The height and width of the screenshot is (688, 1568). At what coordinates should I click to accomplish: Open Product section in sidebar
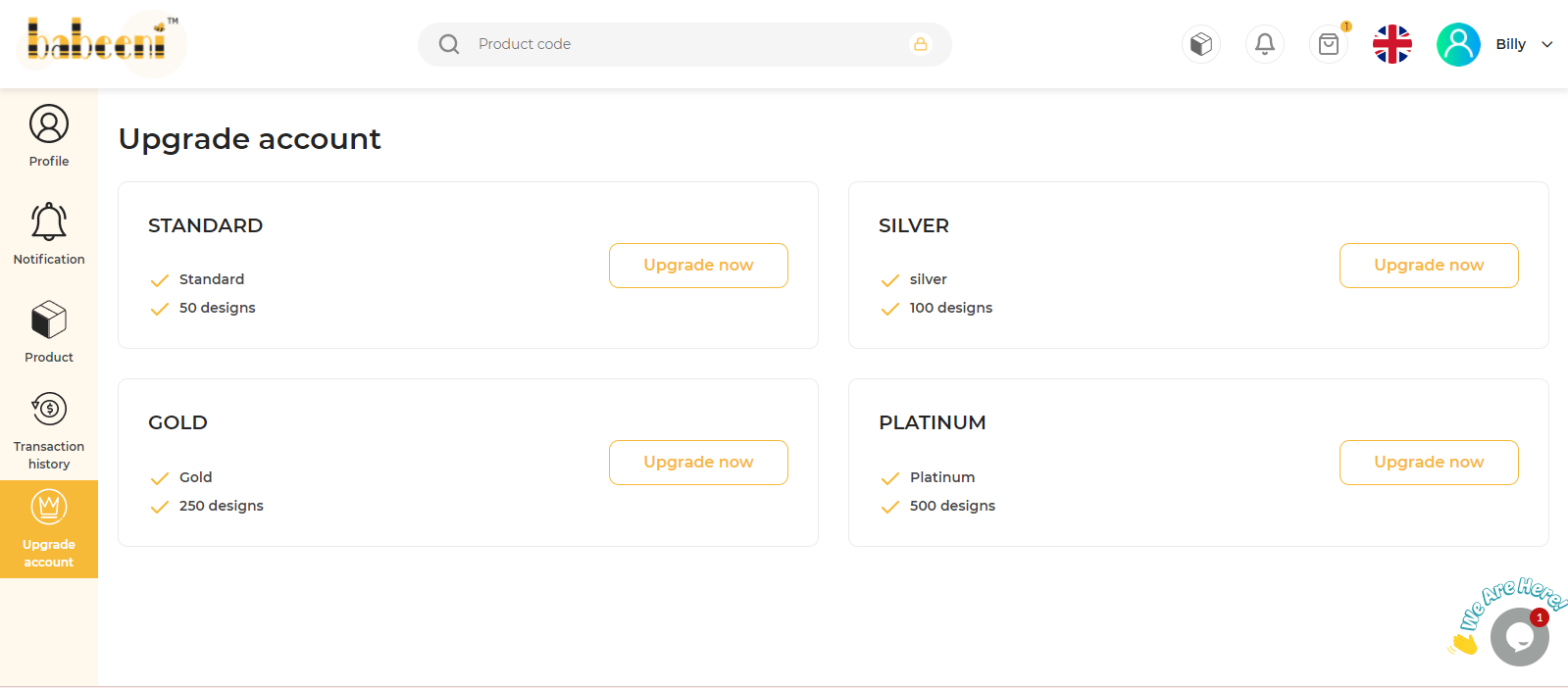(x=49, y=332)
